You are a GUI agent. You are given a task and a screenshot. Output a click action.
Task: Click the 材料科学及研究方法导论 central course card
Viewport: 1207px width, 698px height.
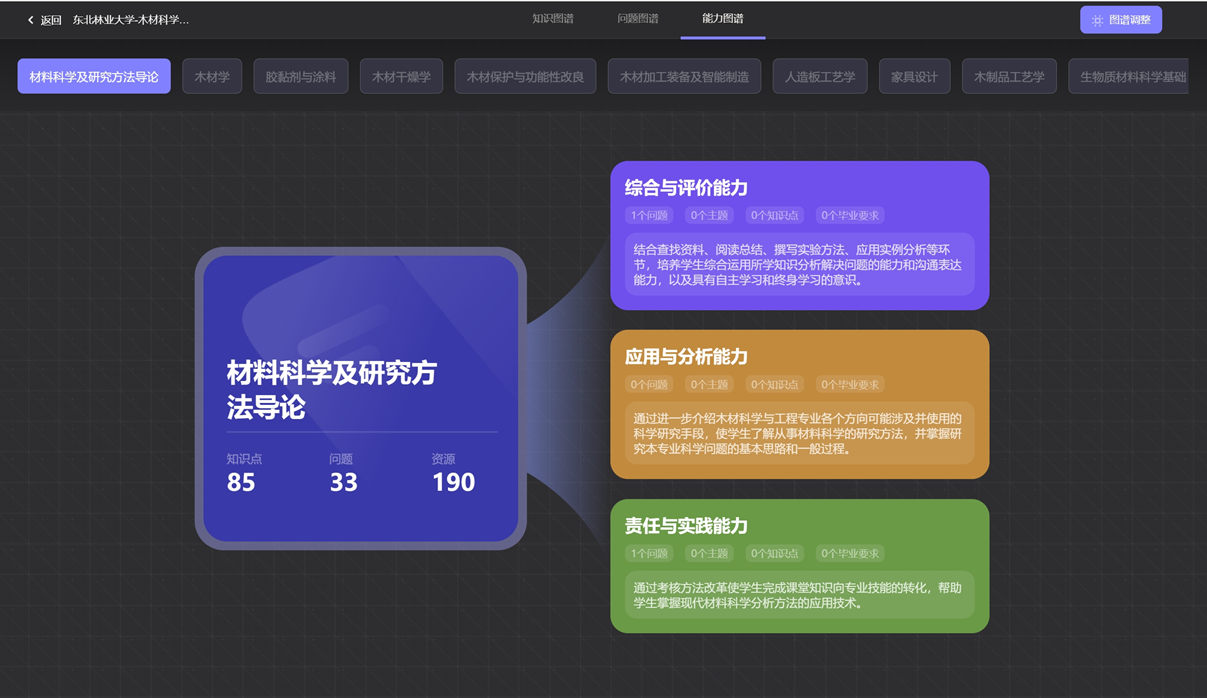[x=360, y=398]
